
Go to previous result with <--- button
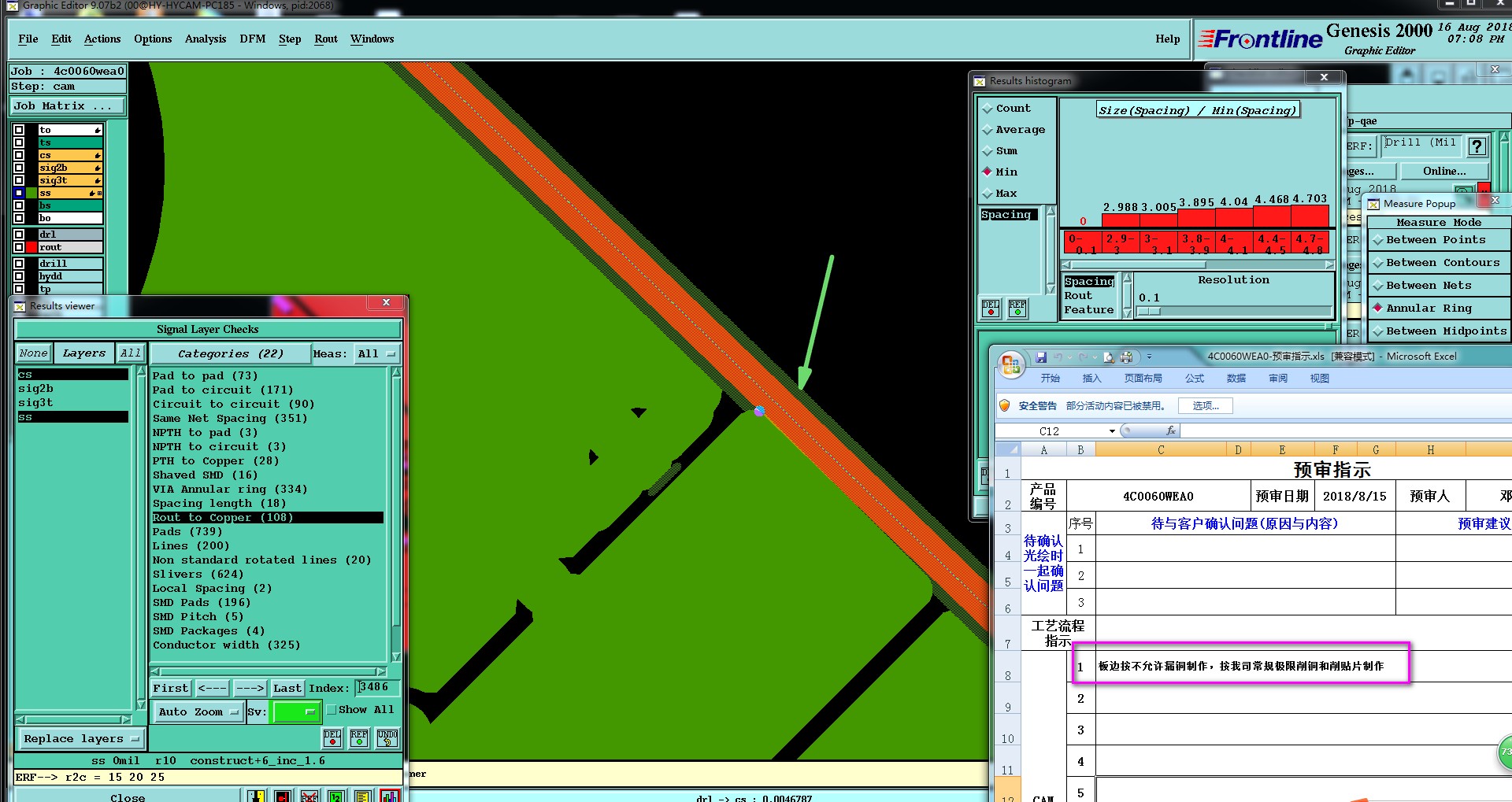213,689
